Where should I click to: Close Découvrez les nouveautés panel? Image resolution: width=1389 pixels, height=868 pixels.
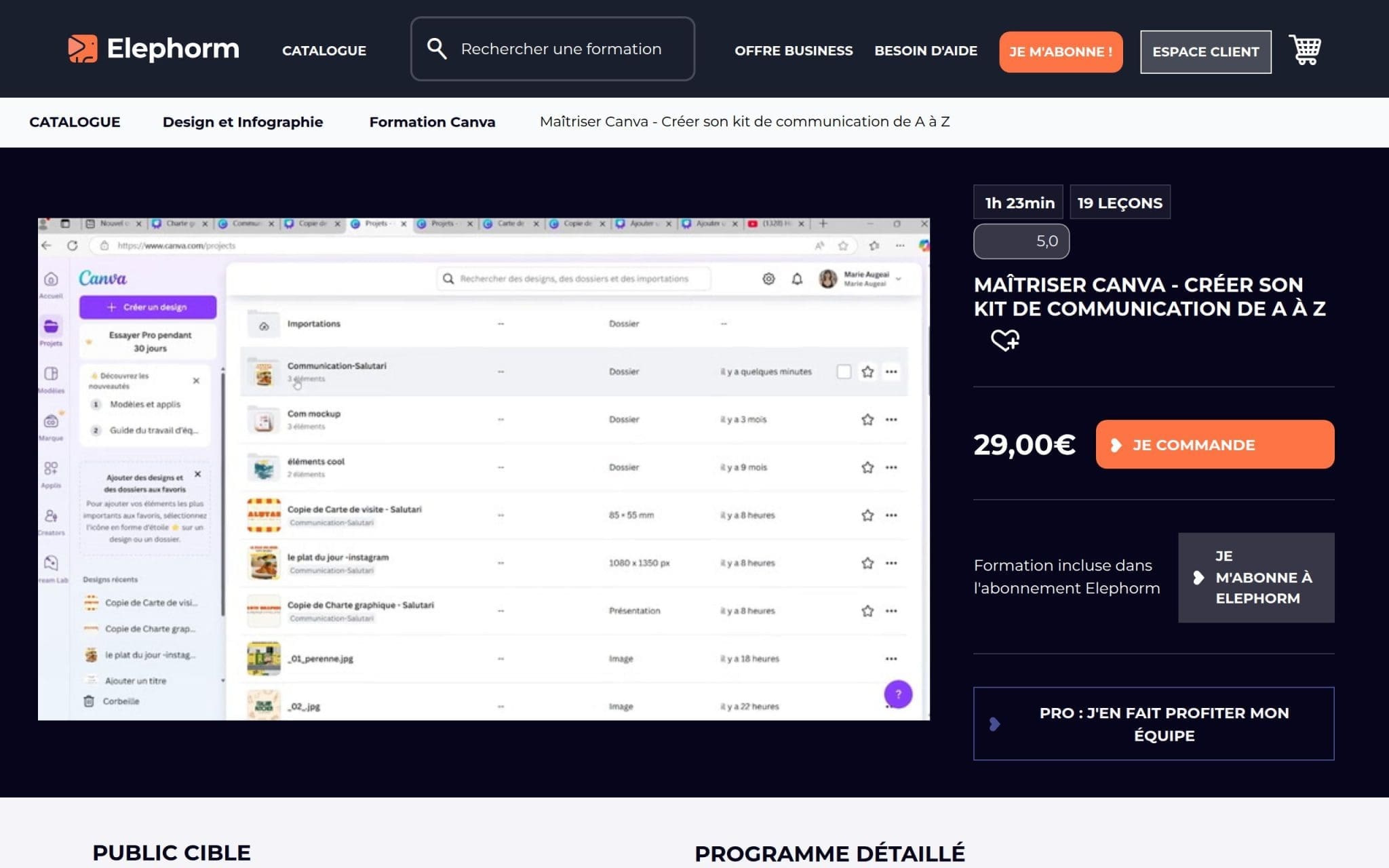[x=196, y=380]
